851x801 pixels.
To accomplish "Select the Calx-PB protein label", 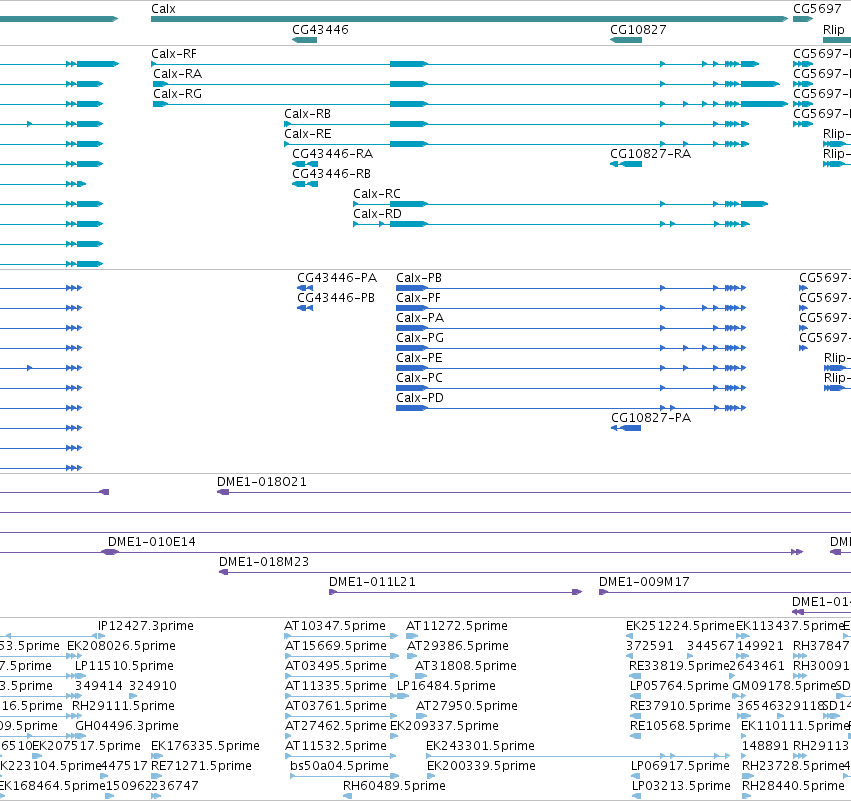I will [419, 278].
